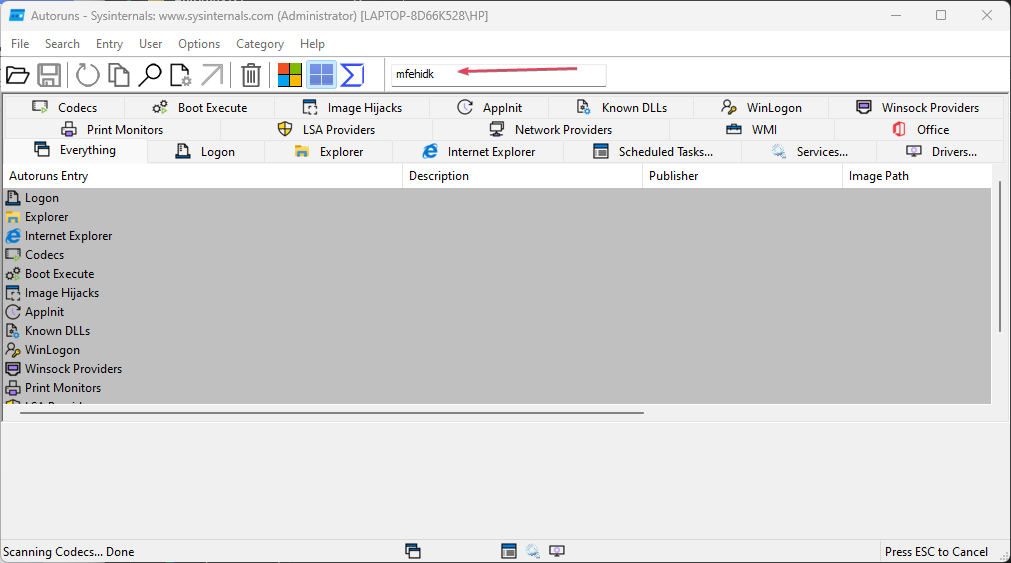Click the Delete trash can icon

(251, 75)
